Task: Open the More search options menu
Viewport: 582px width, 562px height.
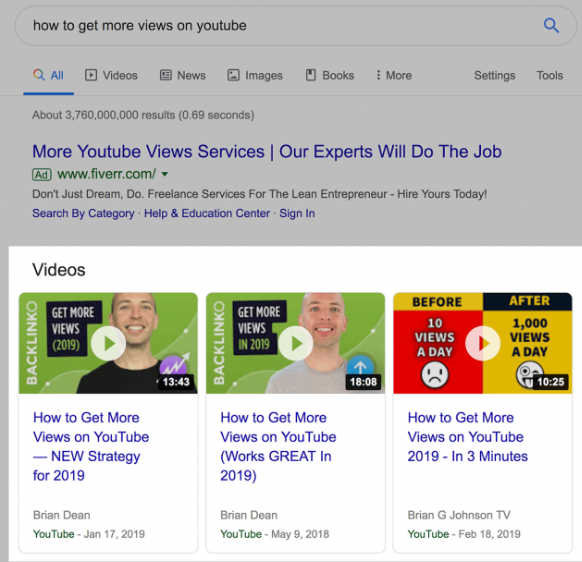Action: pyautogui.click(x=393, y=75)
